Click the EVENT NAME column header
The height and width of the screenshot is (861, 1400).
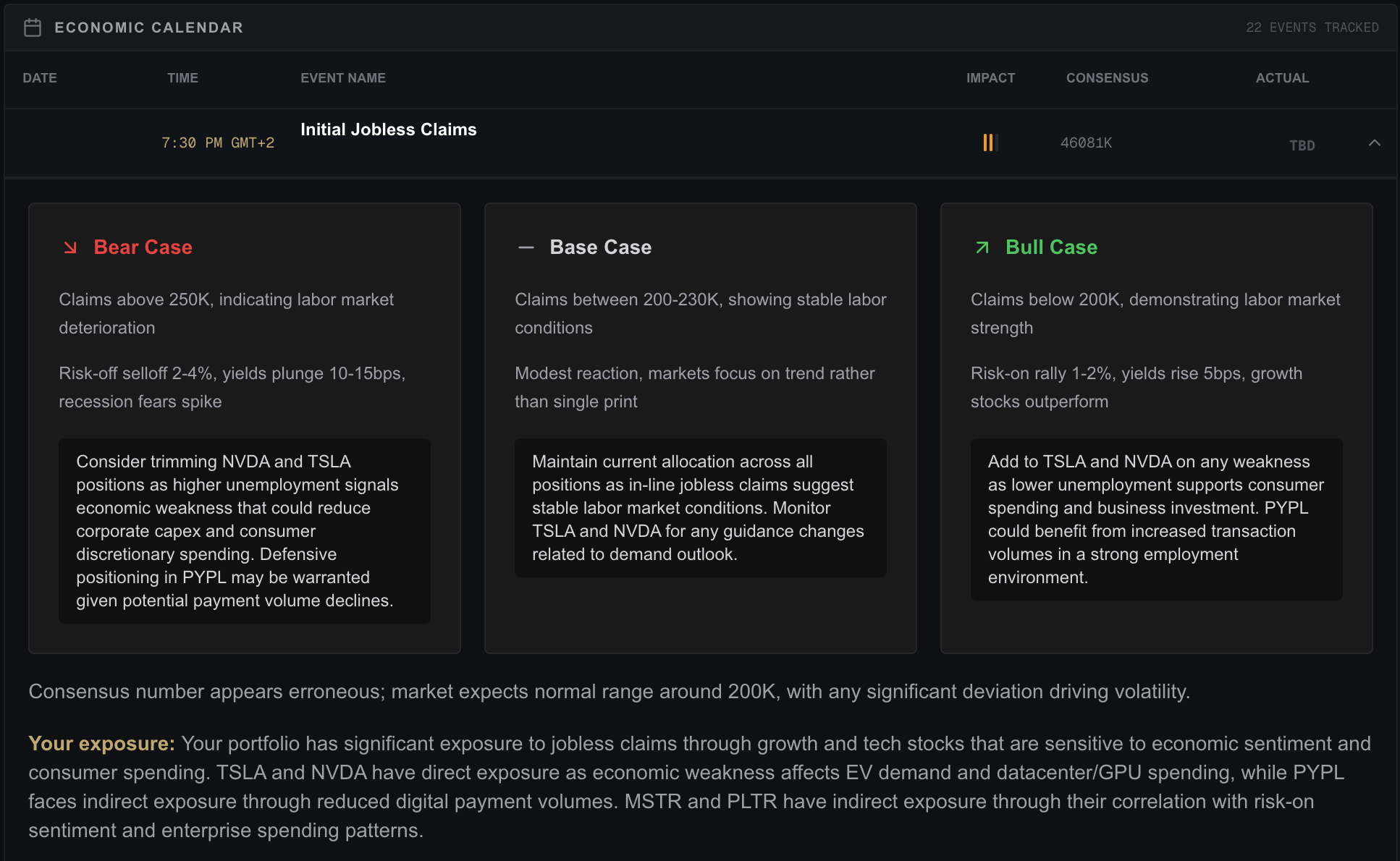click(343, 78)
